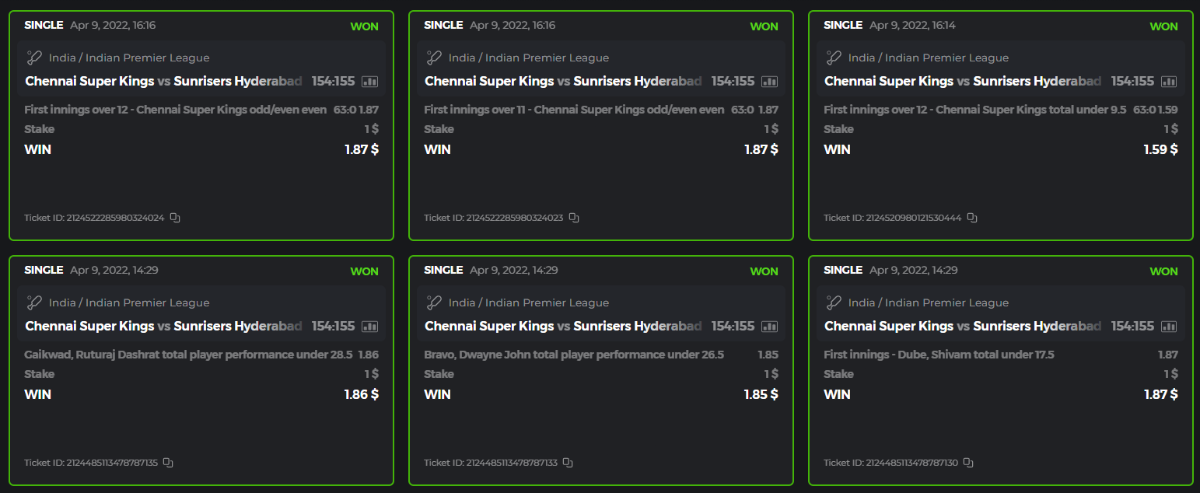The image size is (1200, 493).
Task: Click cricket sport icon on the Bravo card
Action: point(434,303)
